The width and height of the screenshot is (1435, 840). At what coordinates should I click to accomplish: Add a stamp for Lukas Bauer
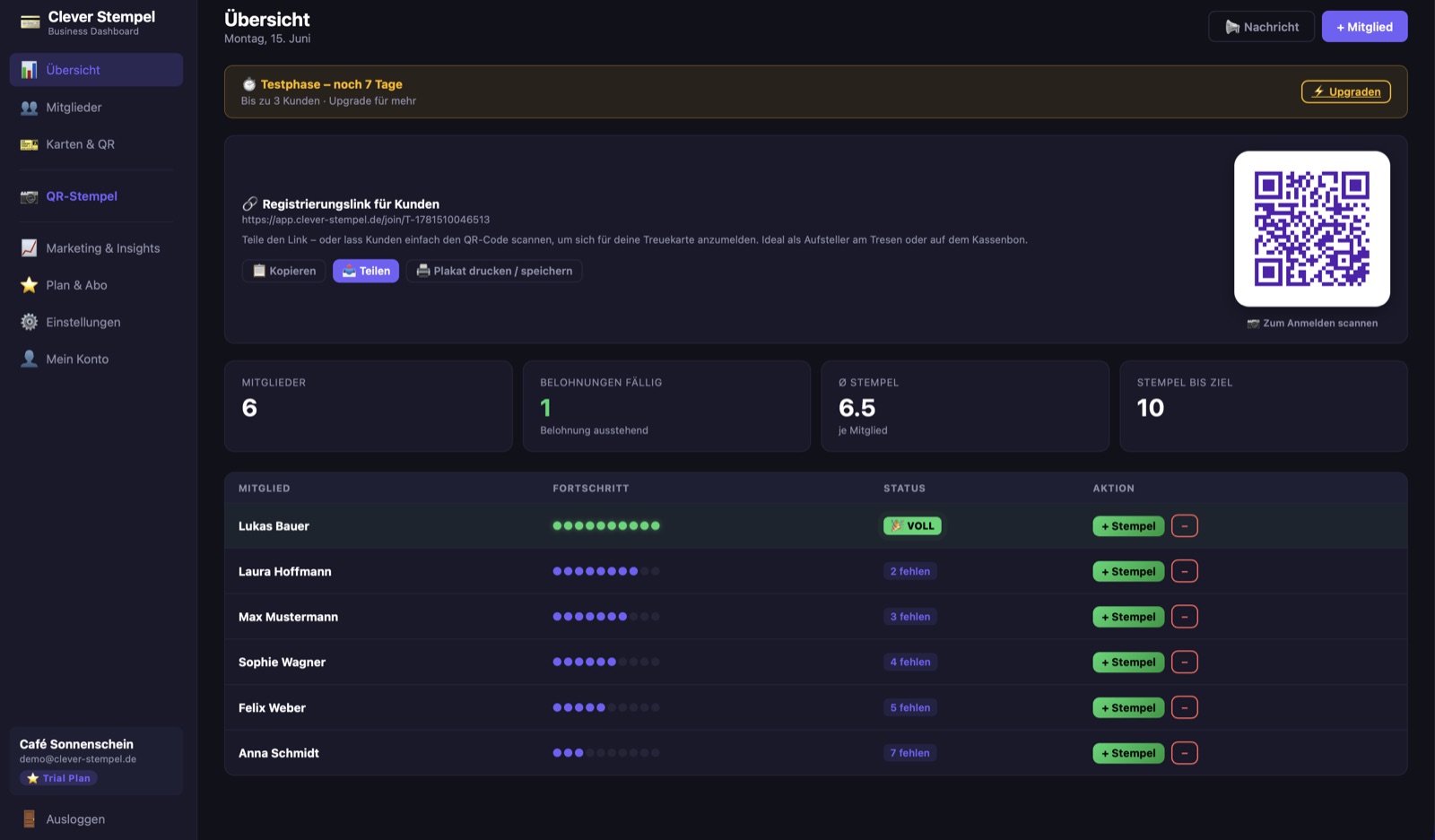coord(1128,526)
